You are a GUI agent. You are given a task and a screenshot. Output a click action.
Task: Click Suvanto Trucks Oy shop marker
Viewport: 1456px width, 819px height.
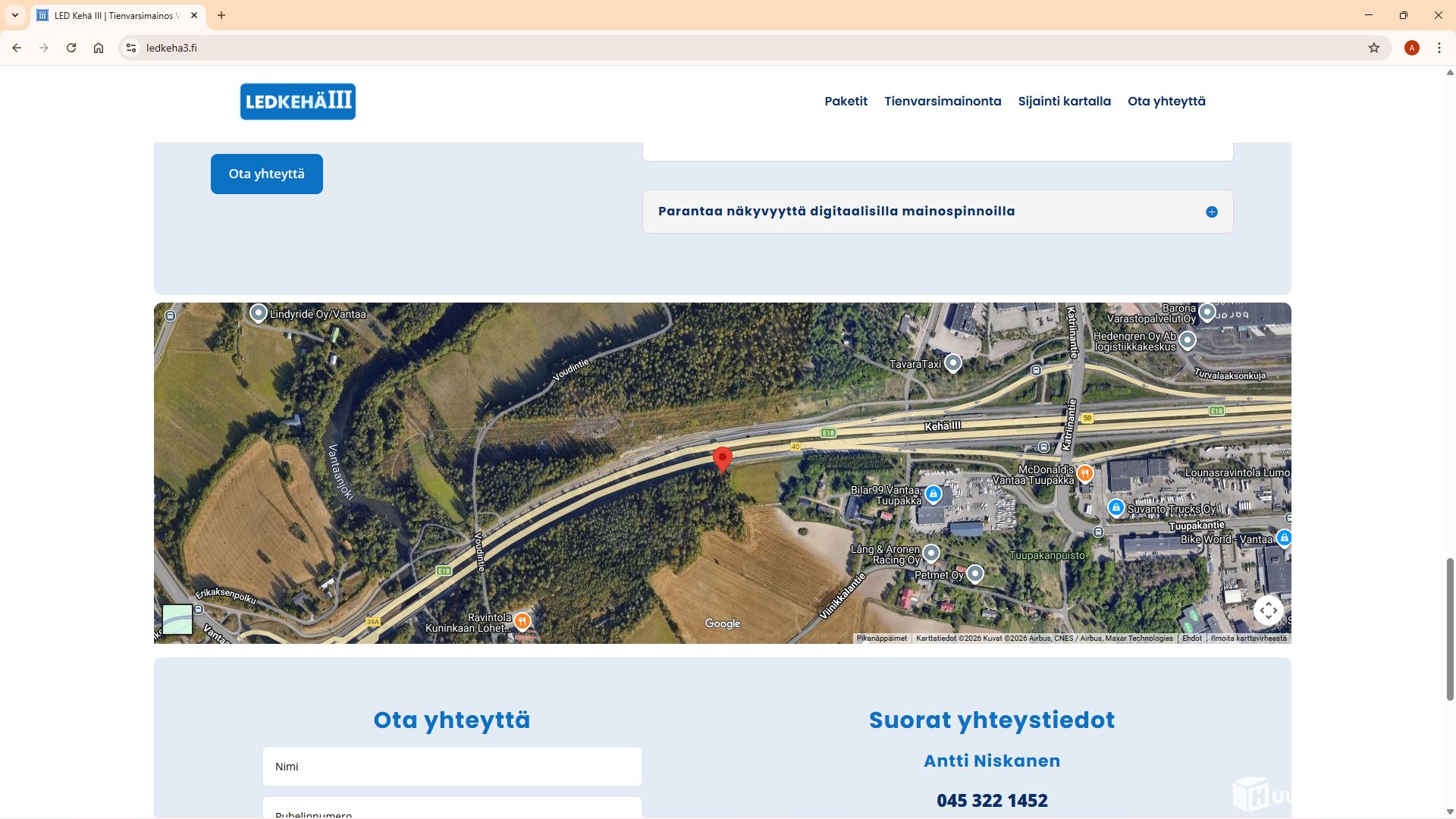pyautogui.click(x=1116, y=507)
